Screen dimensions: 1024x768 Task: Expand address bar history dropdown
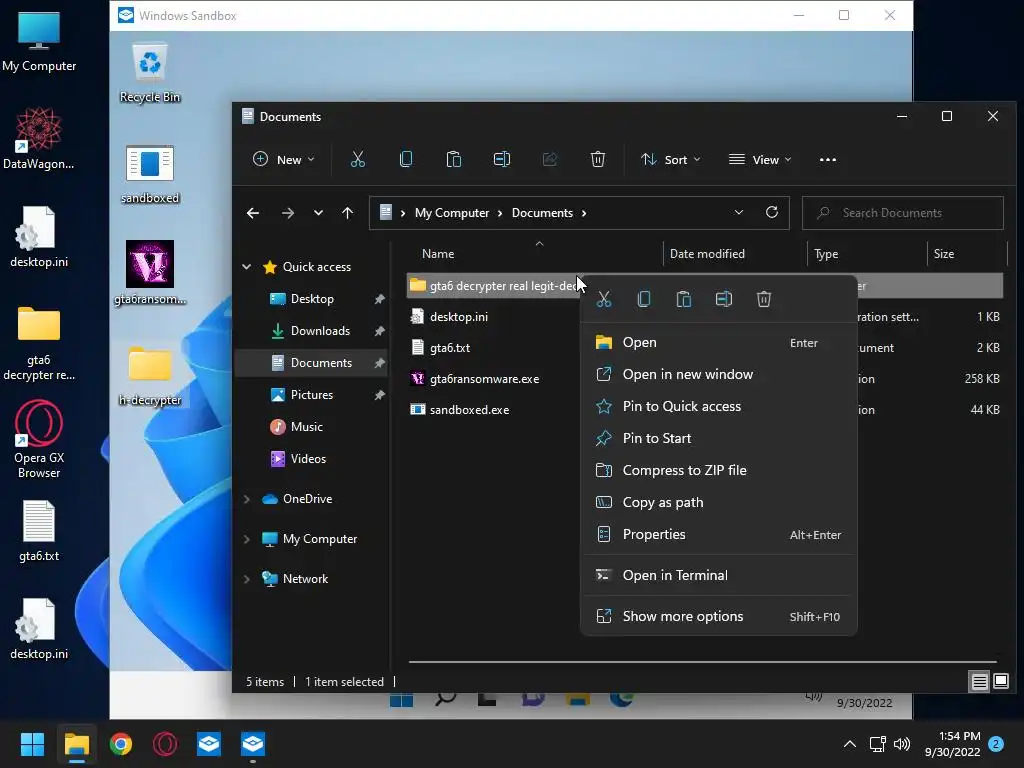tap(739, 212)
